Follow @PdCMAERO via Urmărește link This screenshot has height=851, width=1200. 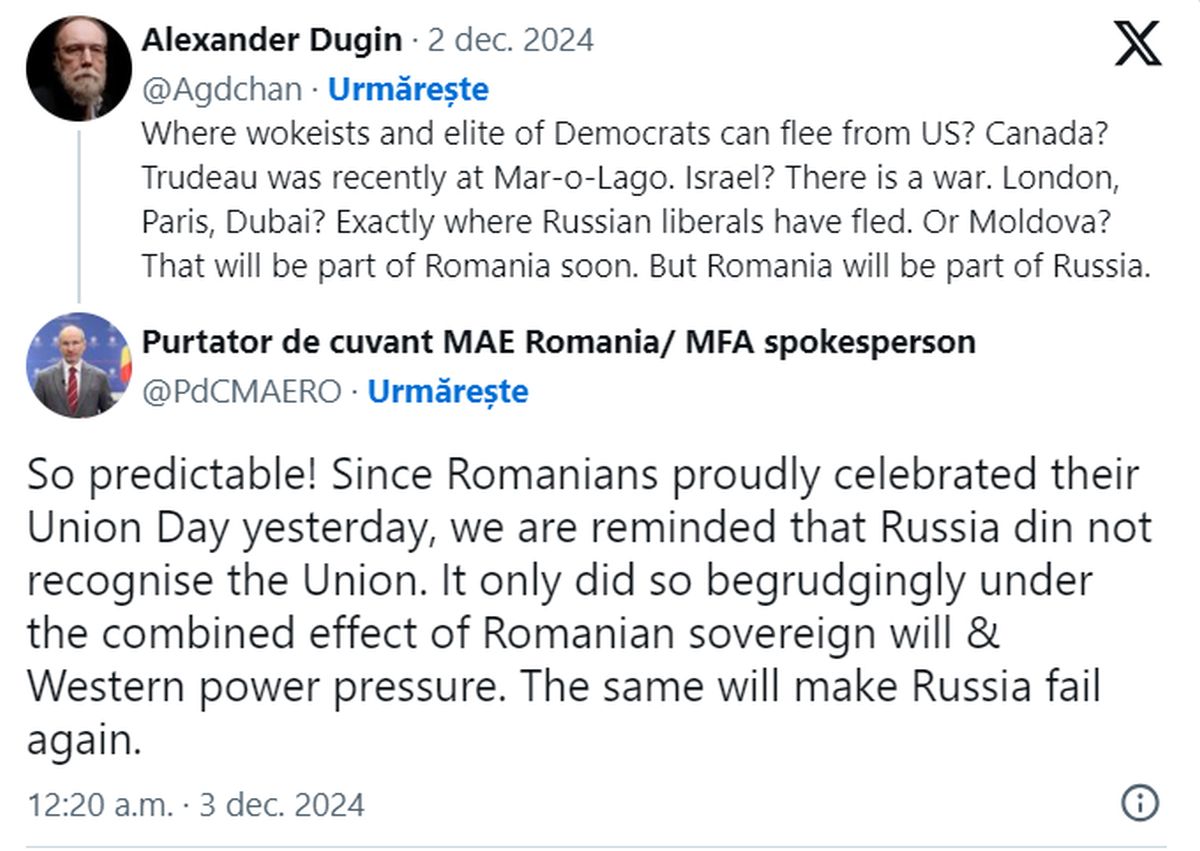[448, 391]
